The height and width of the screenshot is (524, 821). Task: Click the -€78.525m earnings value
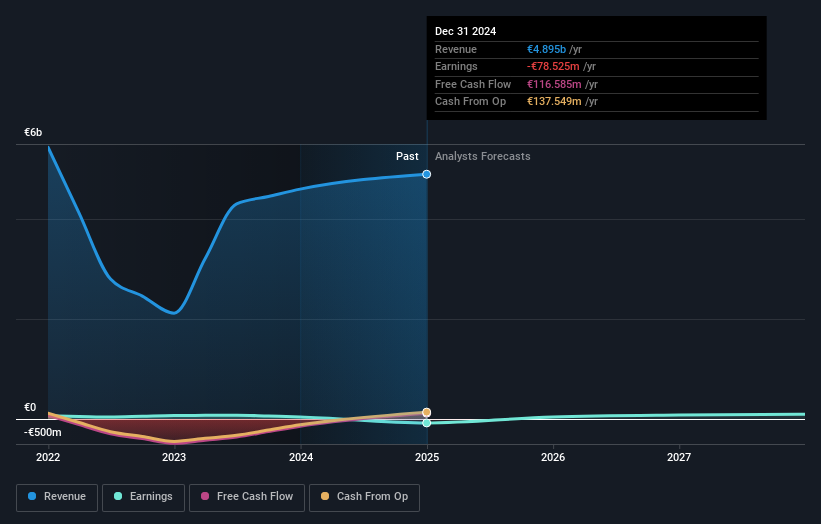pos(553,66)
